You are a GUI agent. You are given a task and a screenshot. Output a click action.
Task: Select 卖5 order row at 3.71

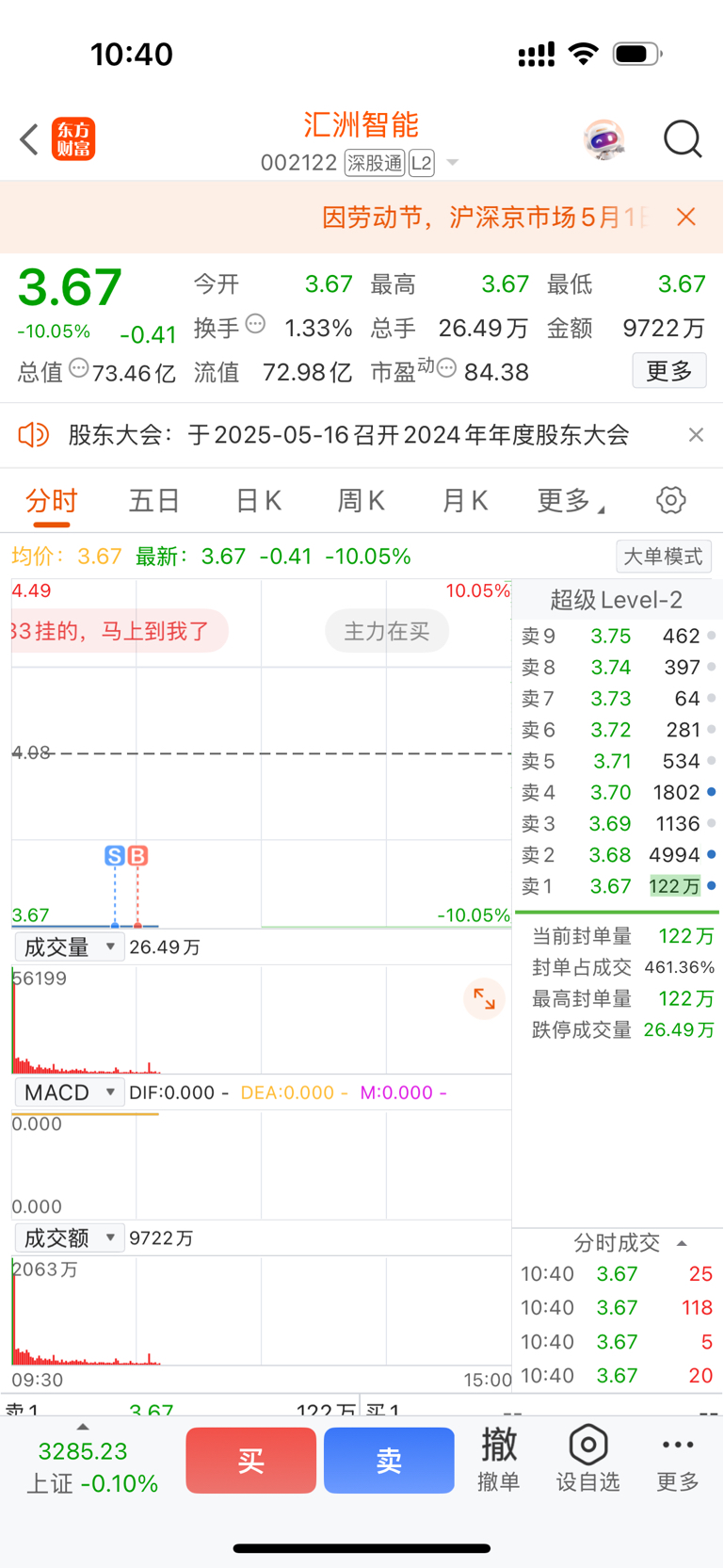pyautogui.click(x=619, y=760)
